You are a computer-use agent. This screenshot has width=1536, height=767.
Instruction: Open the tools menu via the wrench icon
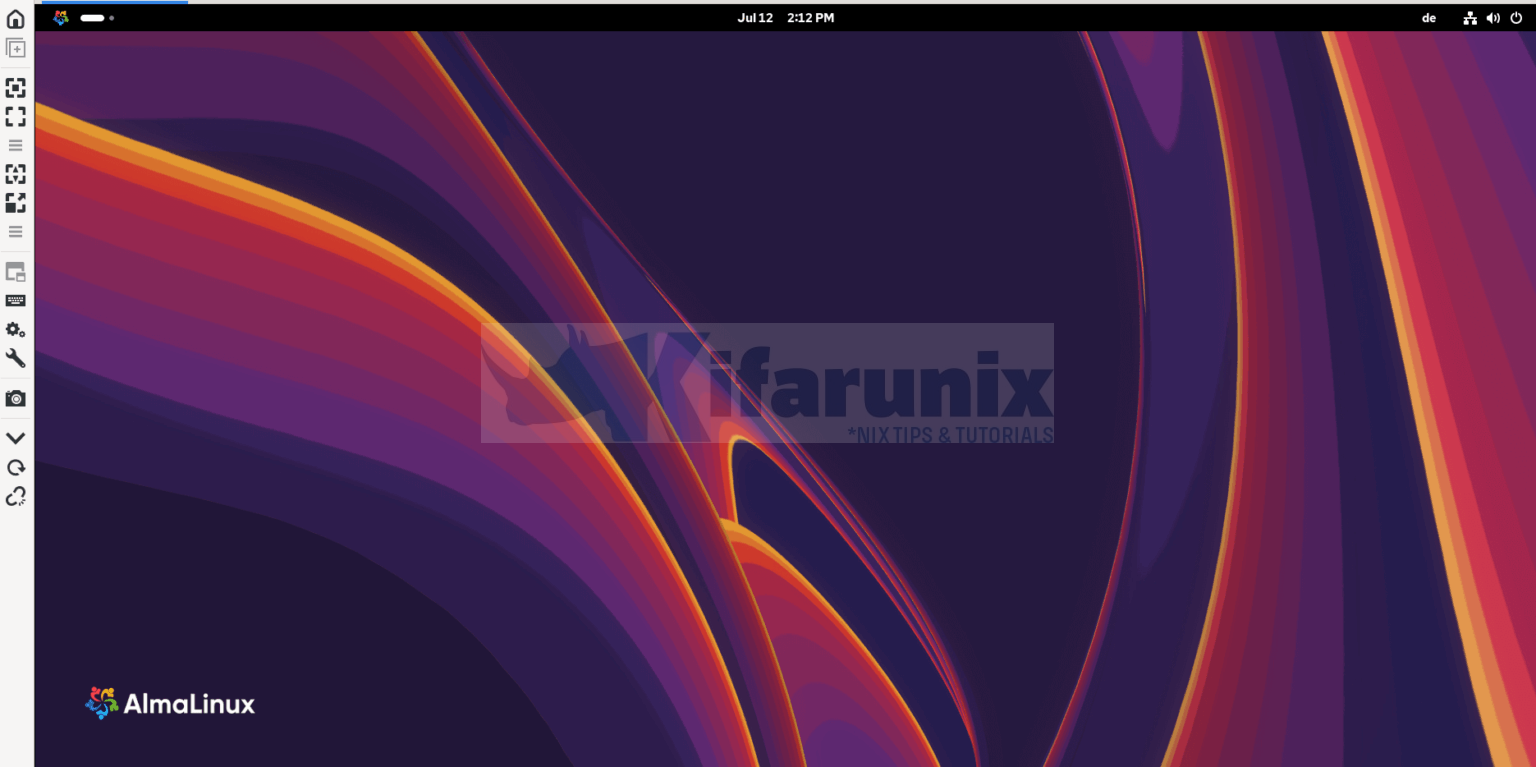[15, 358]
